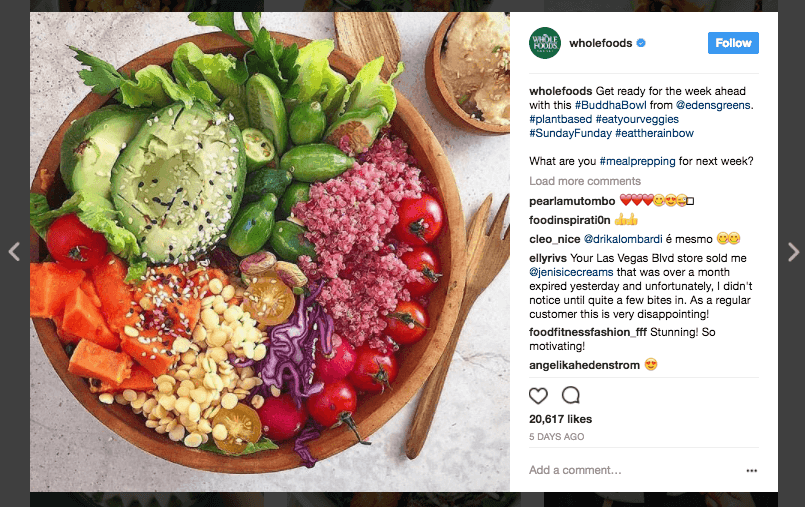Go to the previous post with left arrow

point(14,251)
